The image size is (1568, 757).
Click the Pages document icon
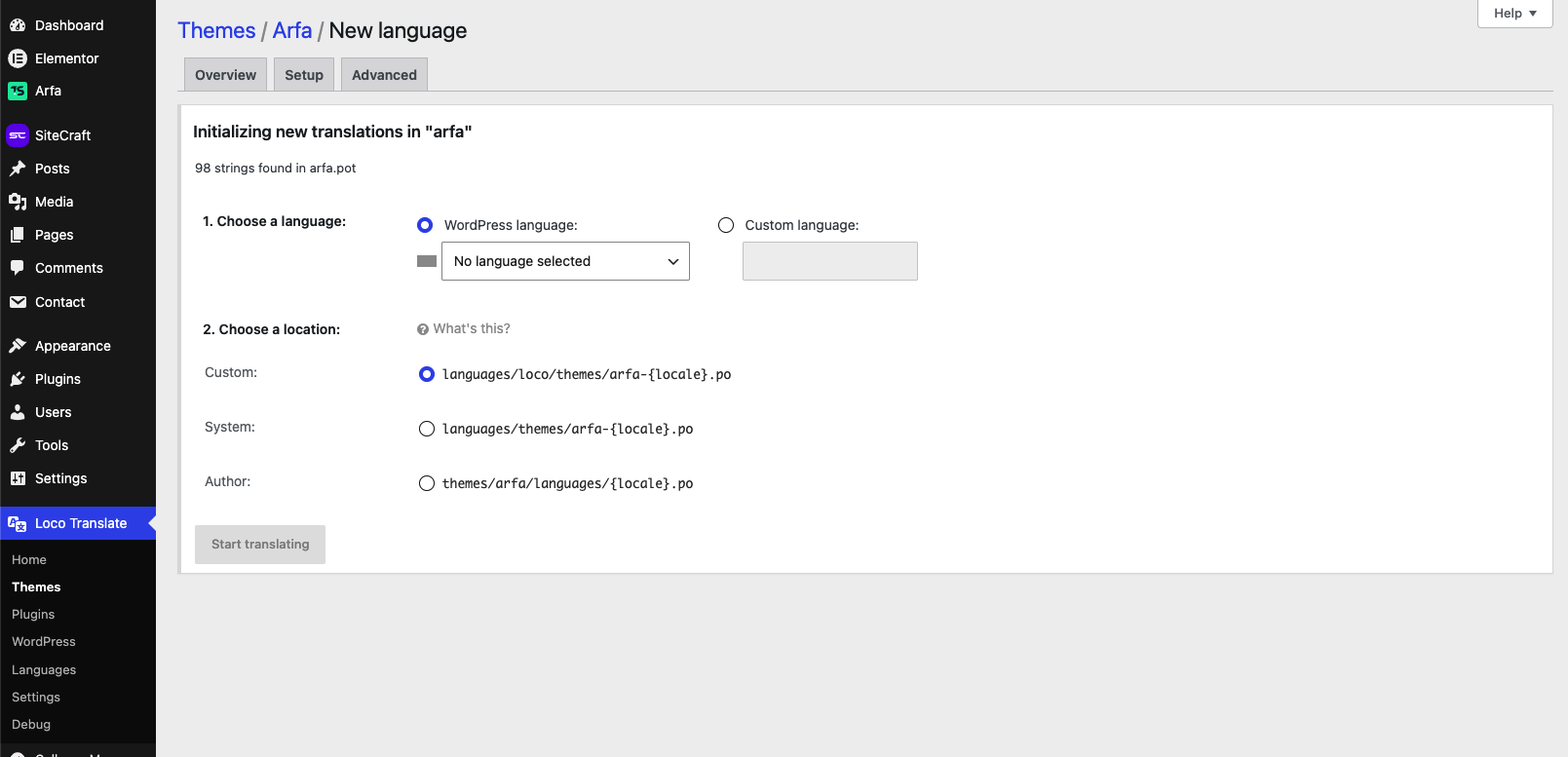click(18, 235)
